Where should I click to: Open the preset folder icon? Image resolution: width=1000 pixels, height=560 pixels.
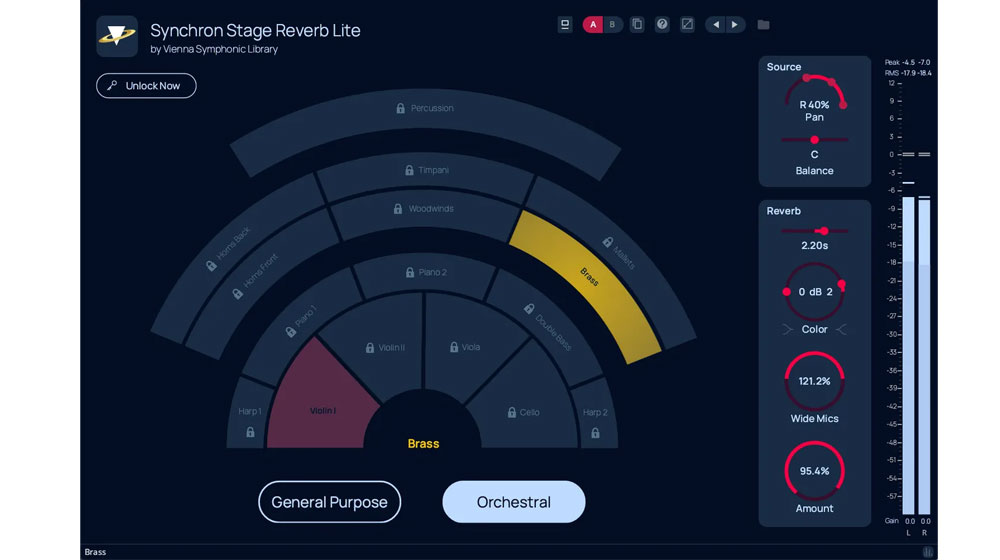(x=764, y=24)
